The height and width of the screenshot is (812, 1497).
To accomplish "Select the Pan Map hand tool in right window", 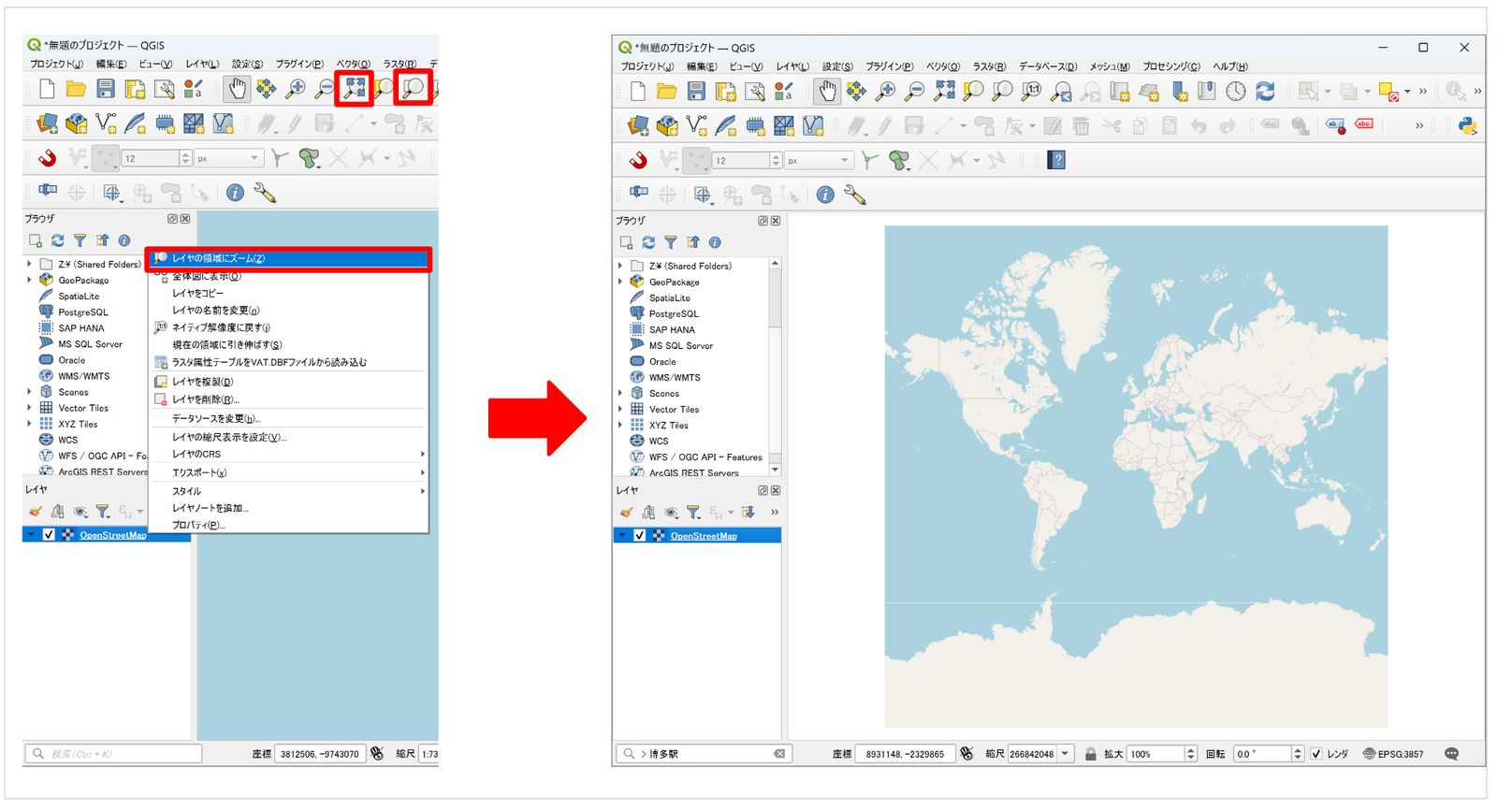I will click(x=826, y=91).
